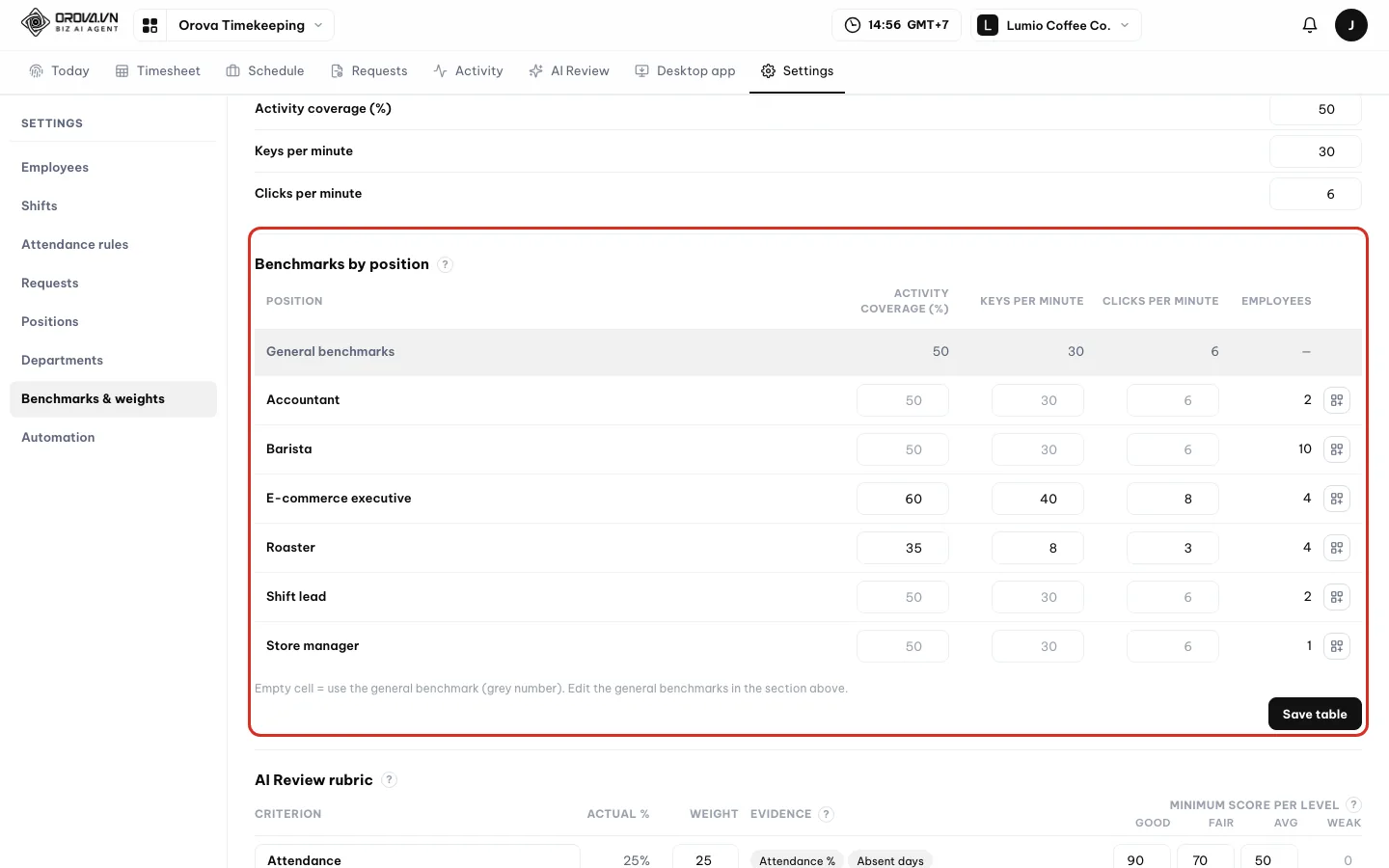Screen dimensions: 1389x868
Task: Open the Barista row employees icon
Action: pyautogui.click(x=1337, y=449)
